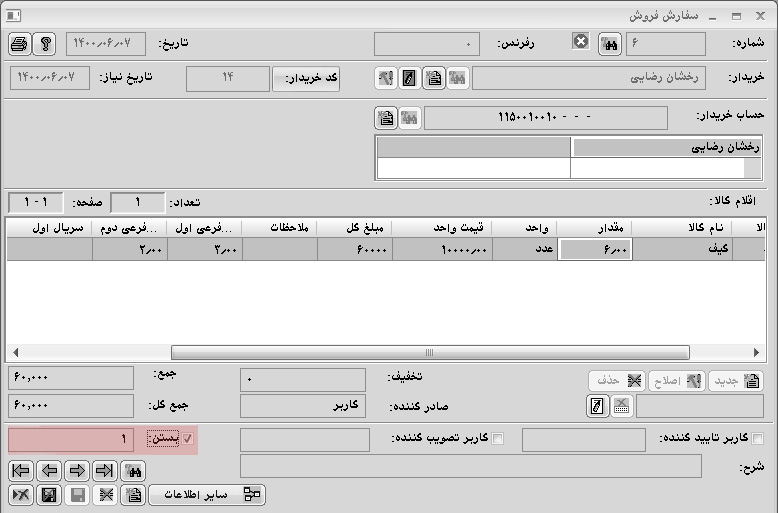
Task: Uncheck the بستن checkbox
Action: [x=188, y=439]
